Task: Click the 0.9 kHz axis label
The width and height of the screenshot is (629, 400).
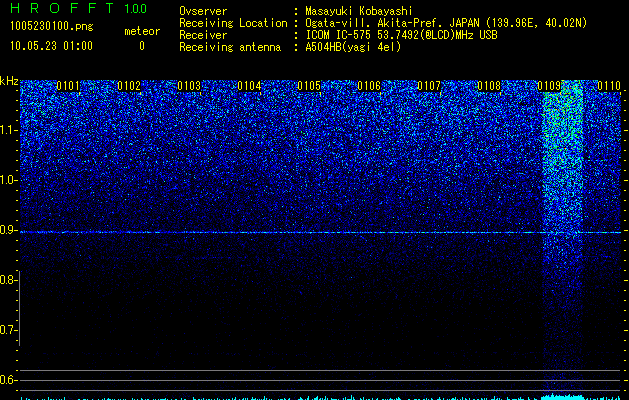Action: tap(7, 230)
